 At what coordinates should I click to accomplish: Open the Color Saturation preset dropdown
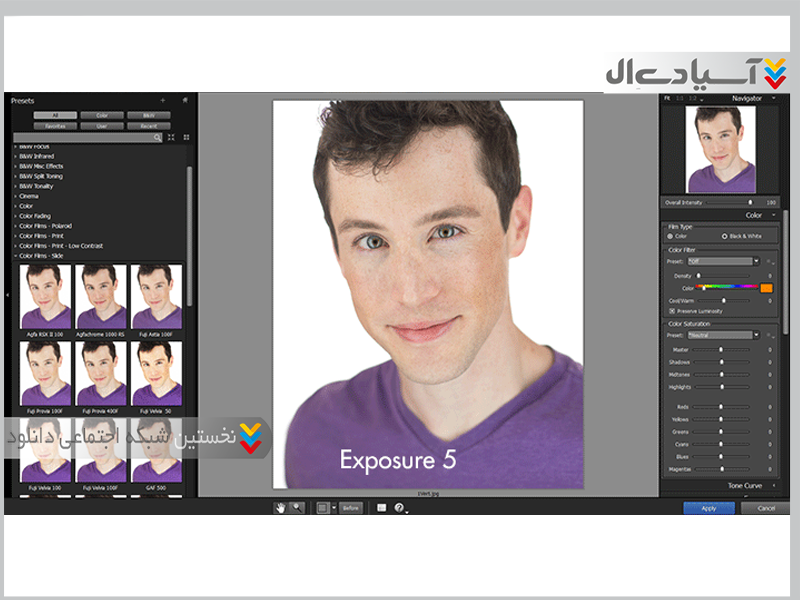click(756, 335)
